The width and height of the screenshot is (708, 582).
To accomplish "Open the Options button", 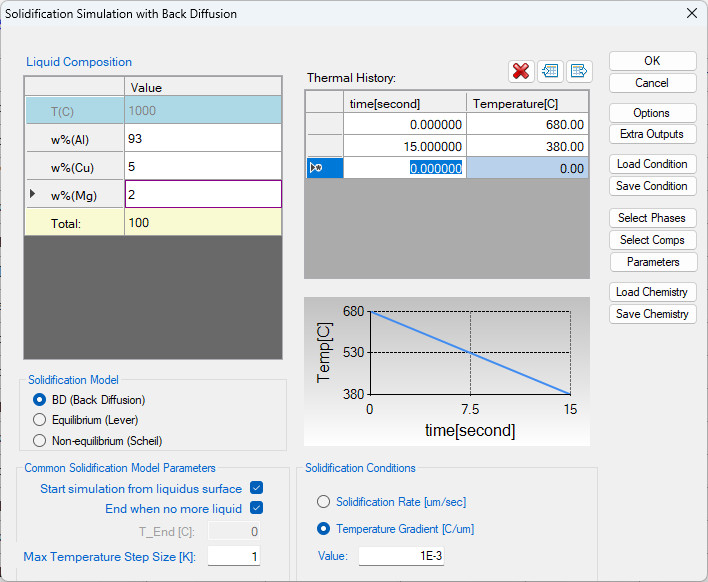I will coord(652,113).
